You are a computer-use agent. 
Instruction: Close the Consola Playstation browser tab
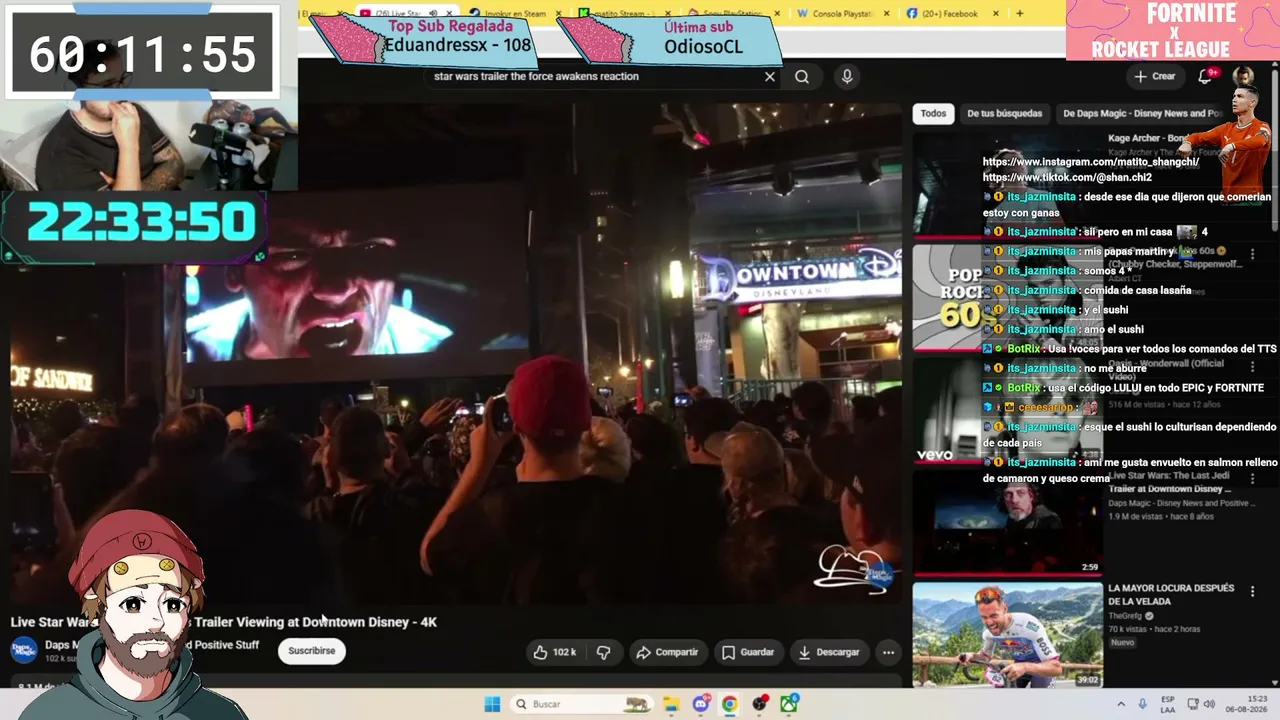[x=885, y=14]
